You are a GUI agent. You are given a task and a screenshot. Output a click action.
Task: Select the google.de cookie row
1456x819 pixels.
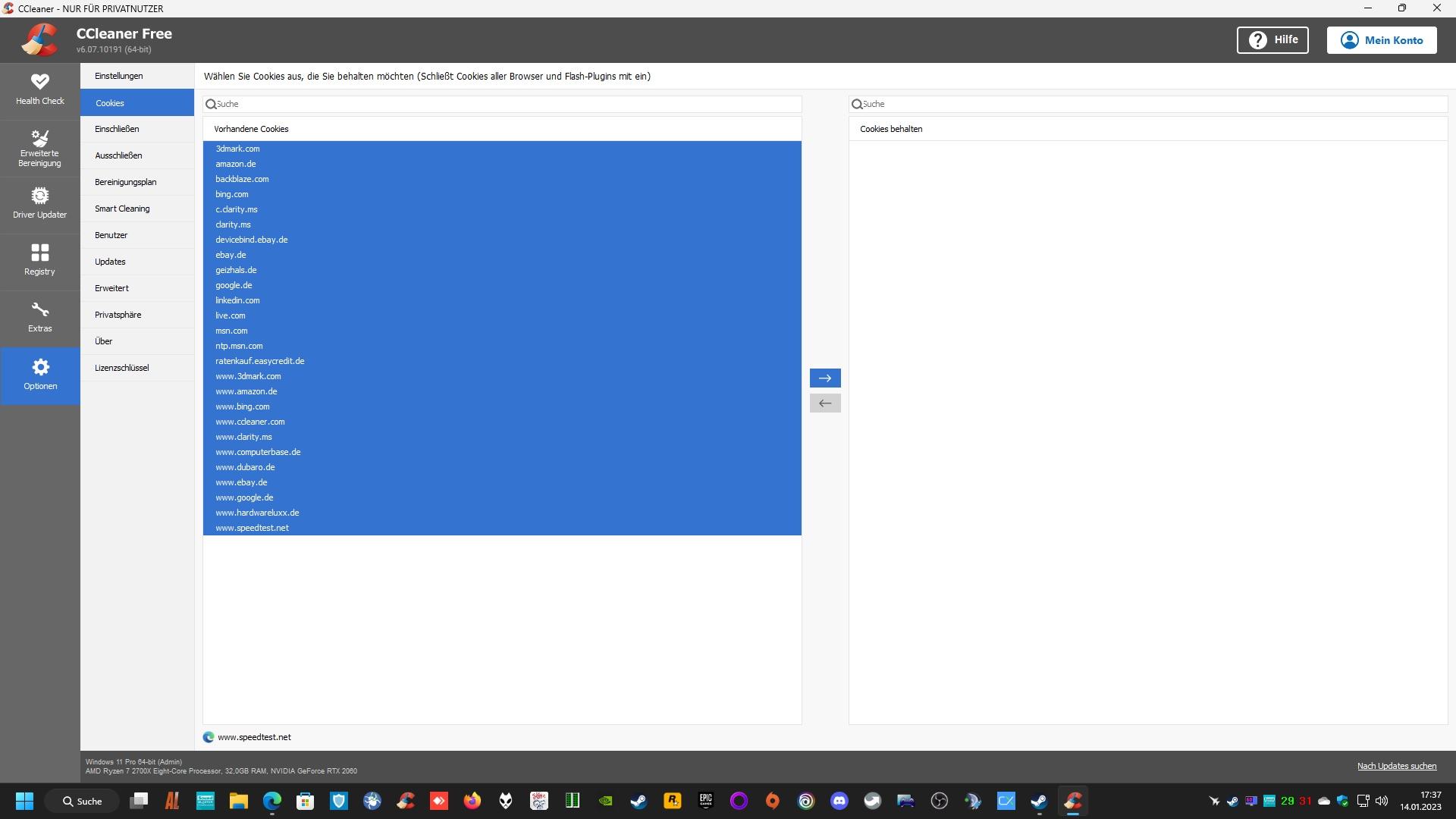pyautogui.click(x=502, y=285)
